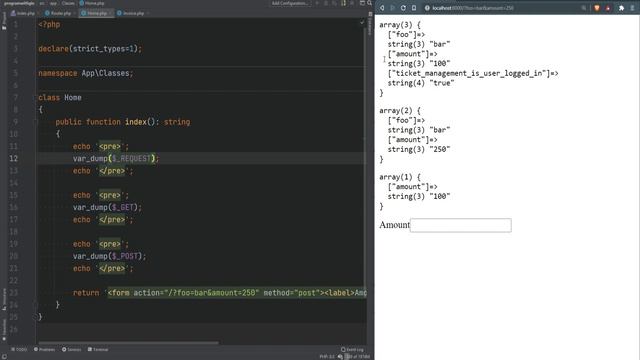Click namespace App\Classes line
Screen dimensions: 640x360
click(86, 73)
